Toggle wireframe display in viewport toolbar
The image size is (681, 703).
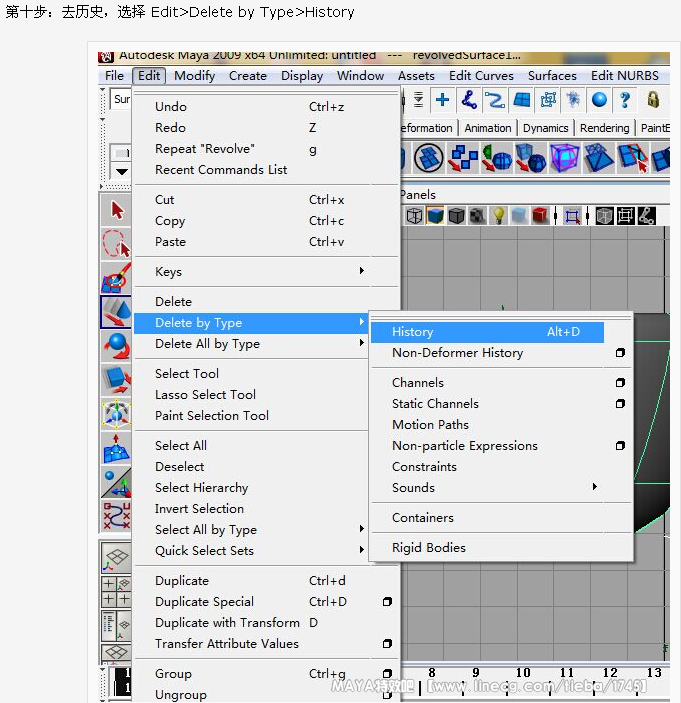(x=414, y=216)
